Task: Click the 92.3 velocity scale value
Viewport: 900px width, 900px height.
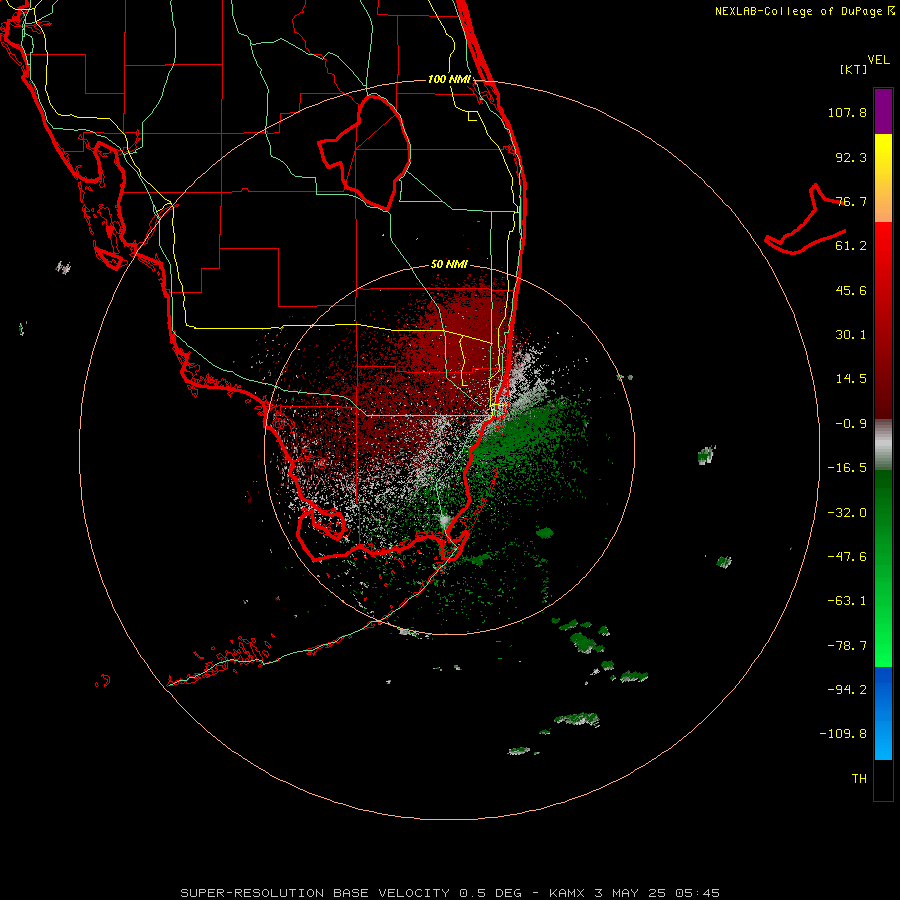Action: pyautogui.click(x=851, y=157)
